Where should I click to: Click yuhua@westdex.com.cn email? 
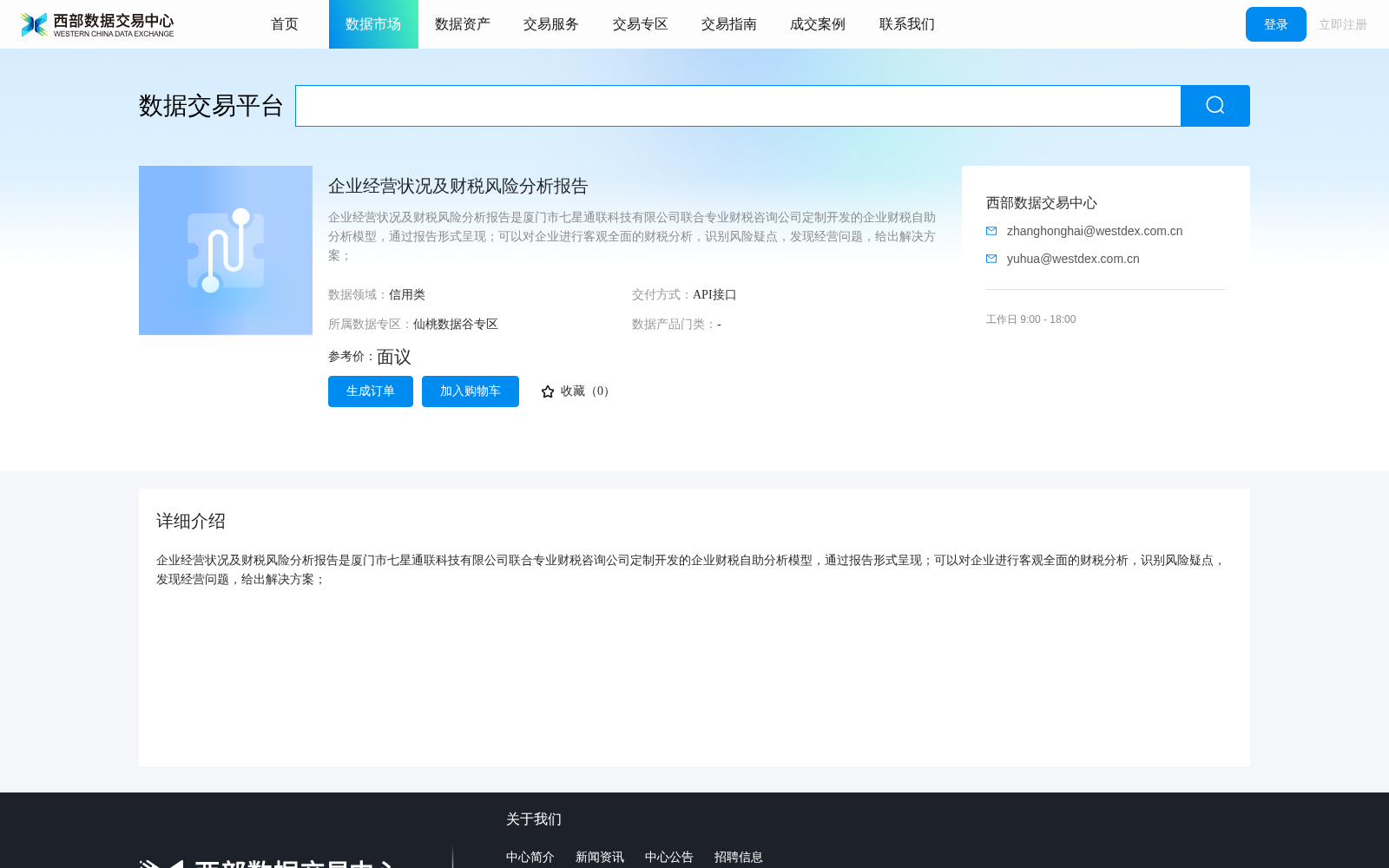point(1073,259)
